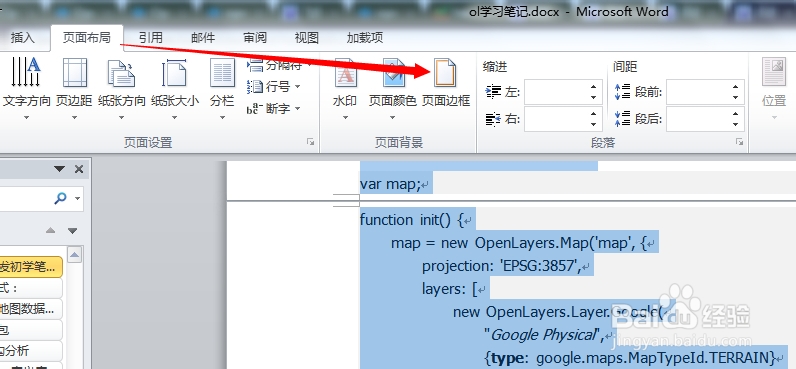Switch to the Insert (插入) tab
Screen dimensions: 796x369
[23, 38]
